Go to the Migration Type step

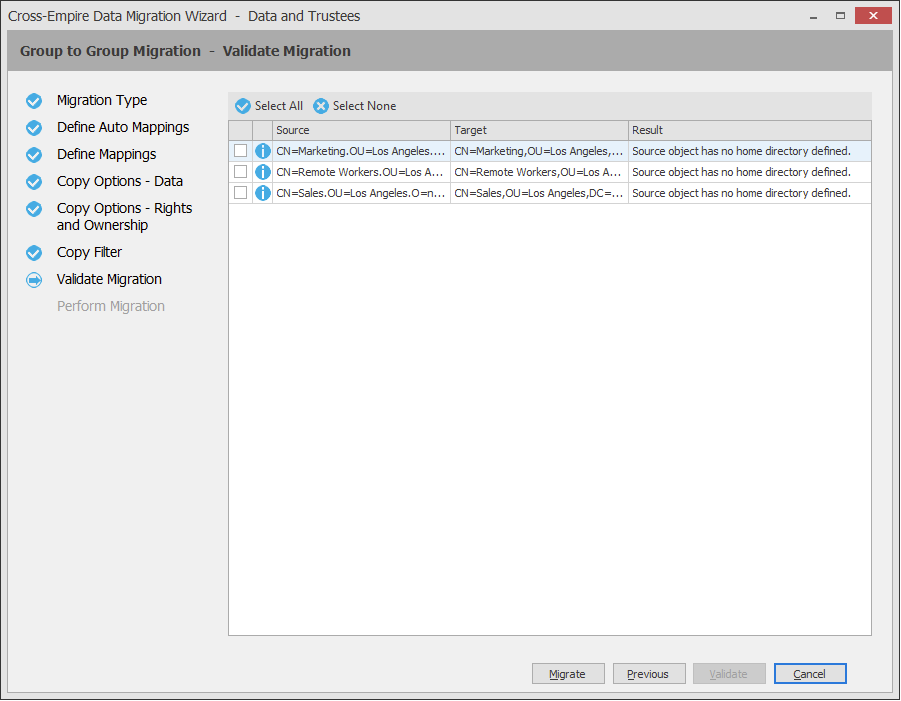102,101
